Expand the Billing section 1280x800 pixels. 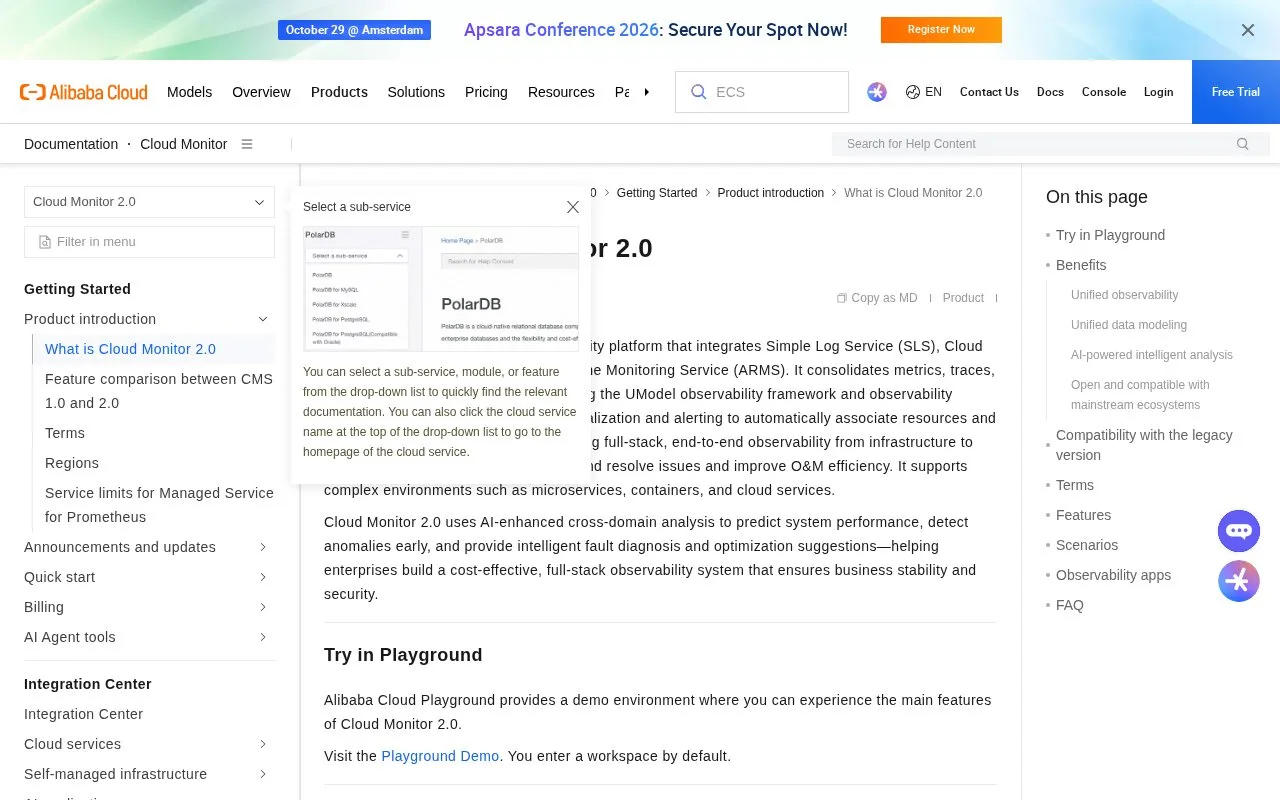263,607
